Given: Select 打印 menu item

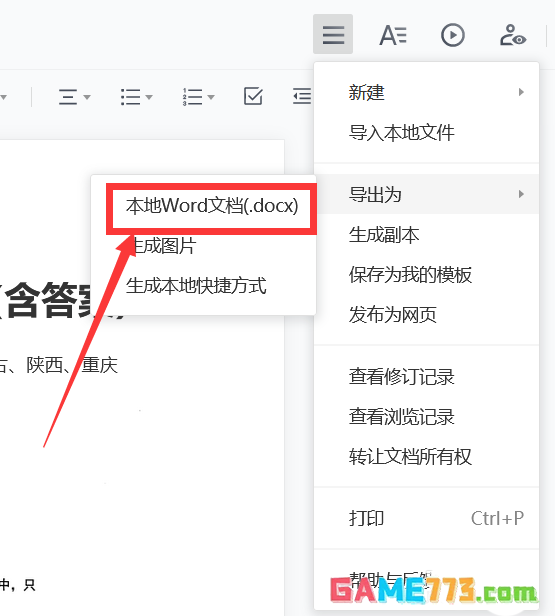Looking at the screenshot, I should [426, 518].
